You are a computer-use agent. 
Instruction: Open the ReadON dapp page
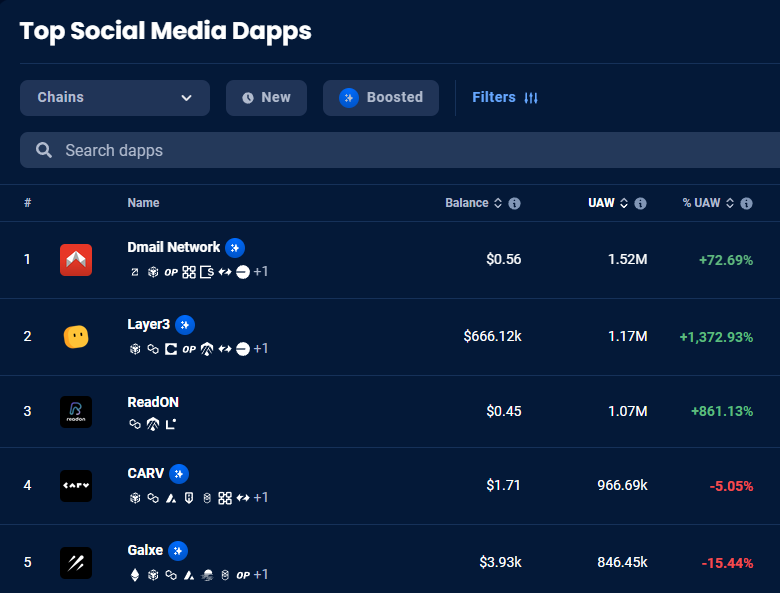(x=153, y=402)
